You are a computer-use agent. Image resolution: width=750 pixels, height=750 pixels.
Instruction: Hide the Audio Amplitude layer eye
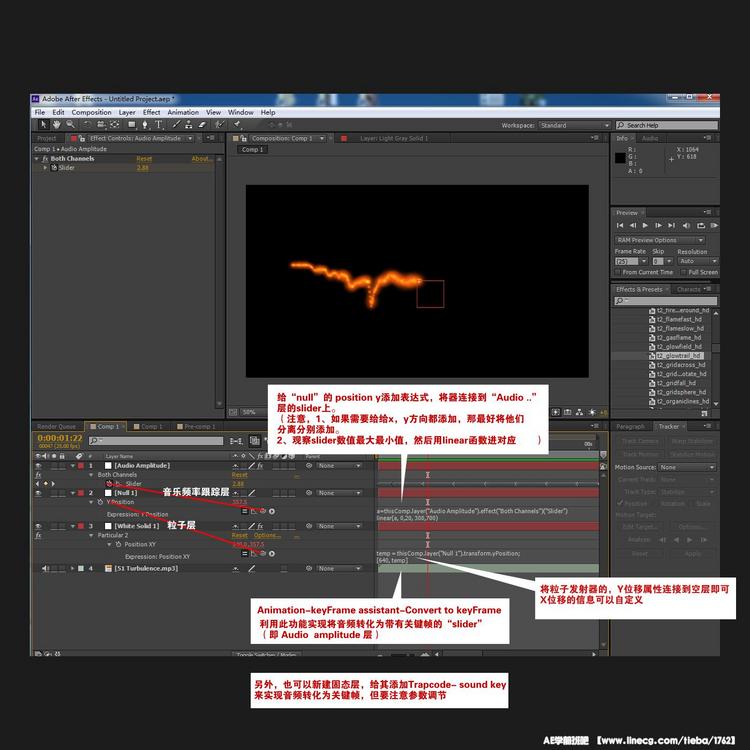(x=38, y=465)
